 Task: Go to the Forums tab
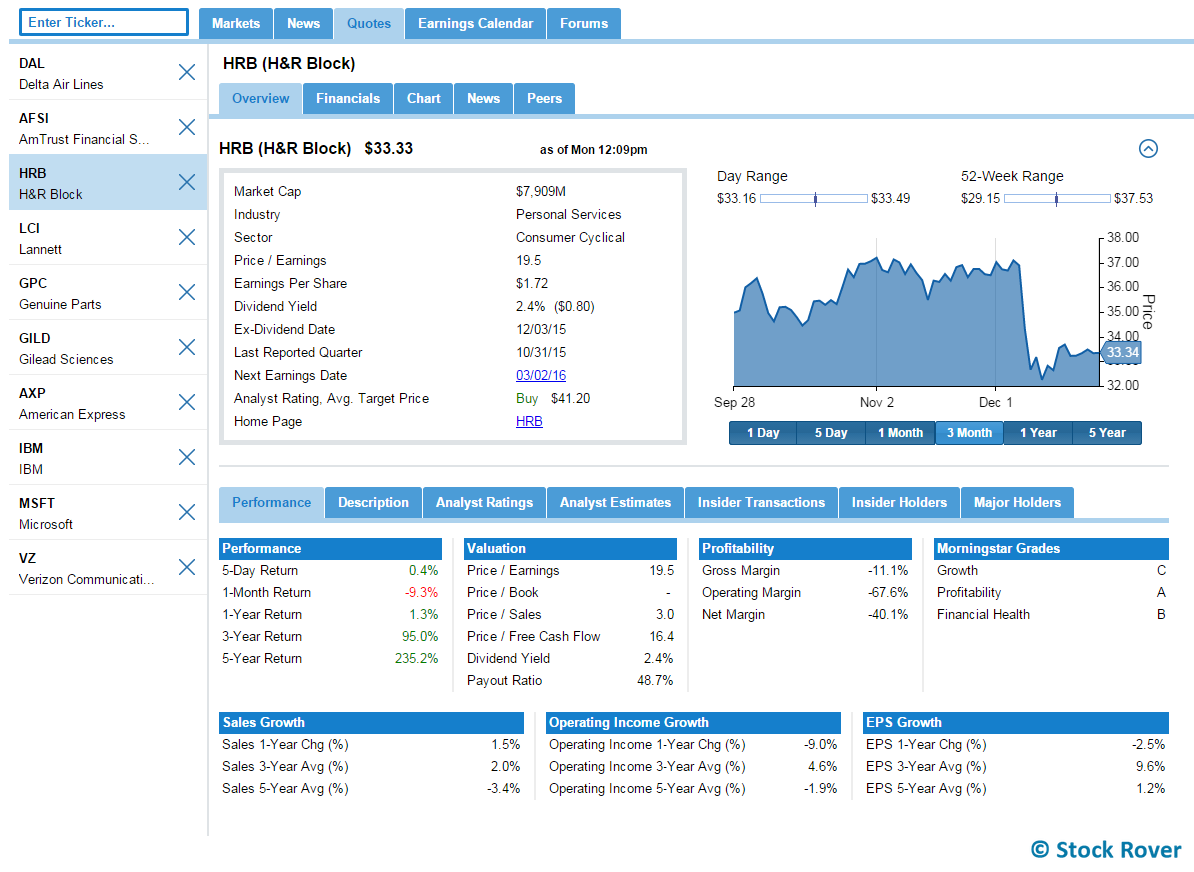point(584,24)
